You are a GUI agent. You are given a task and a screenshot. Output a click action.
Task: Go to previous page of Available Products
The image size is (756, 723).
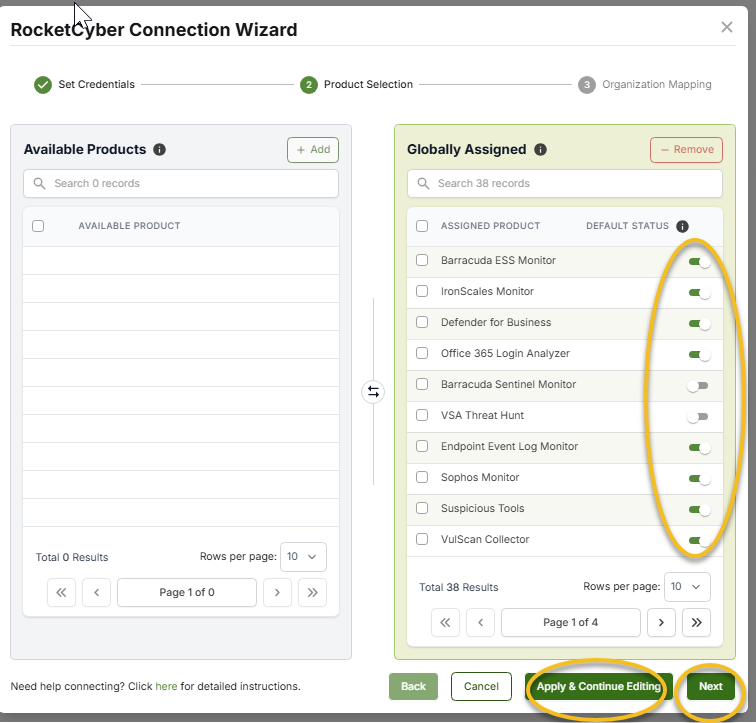pos(96,592)
